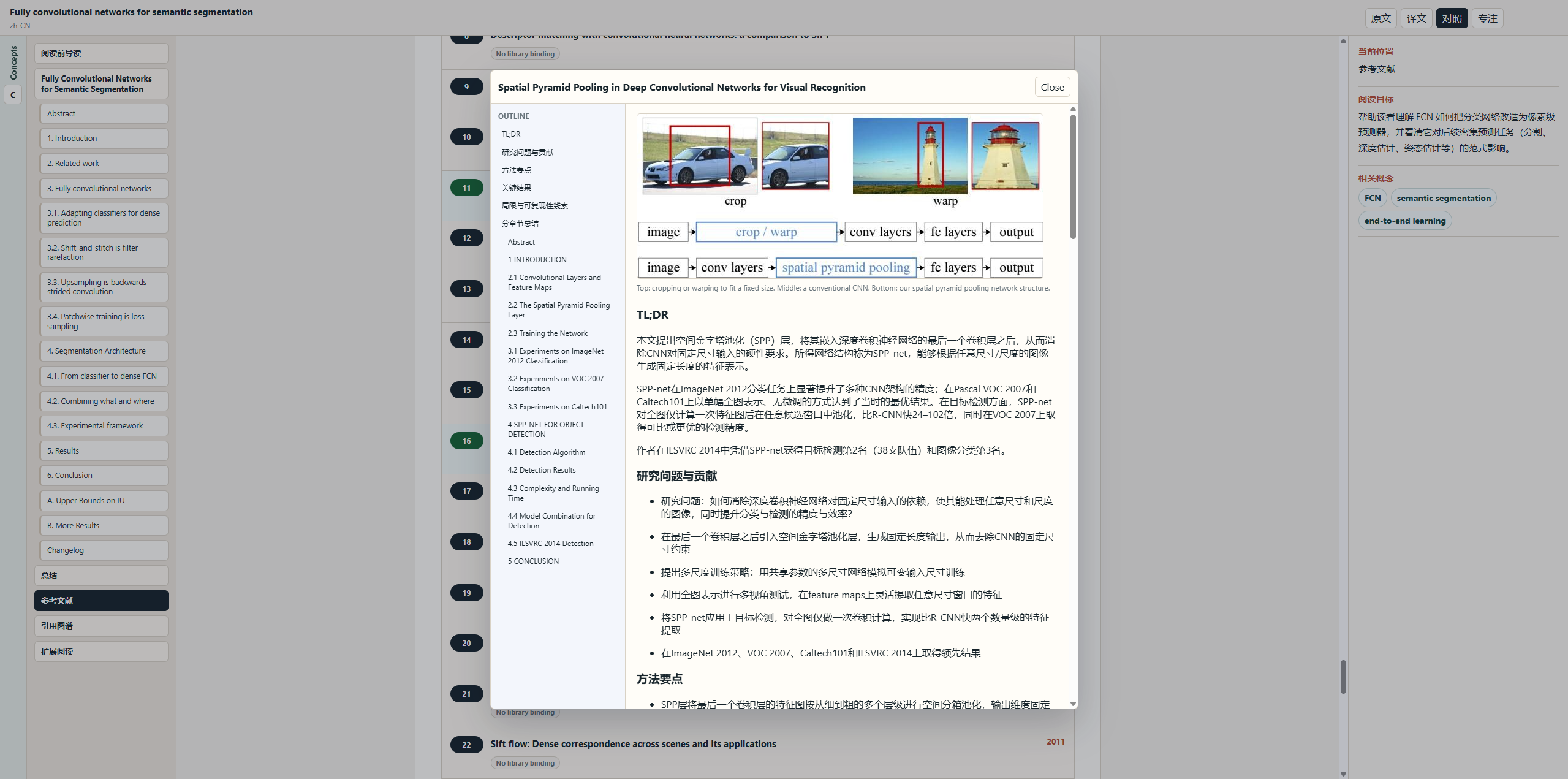Open 扩展阅读 section
Image resolution: width=1568 pixels, height=779 pixels.
101,652
